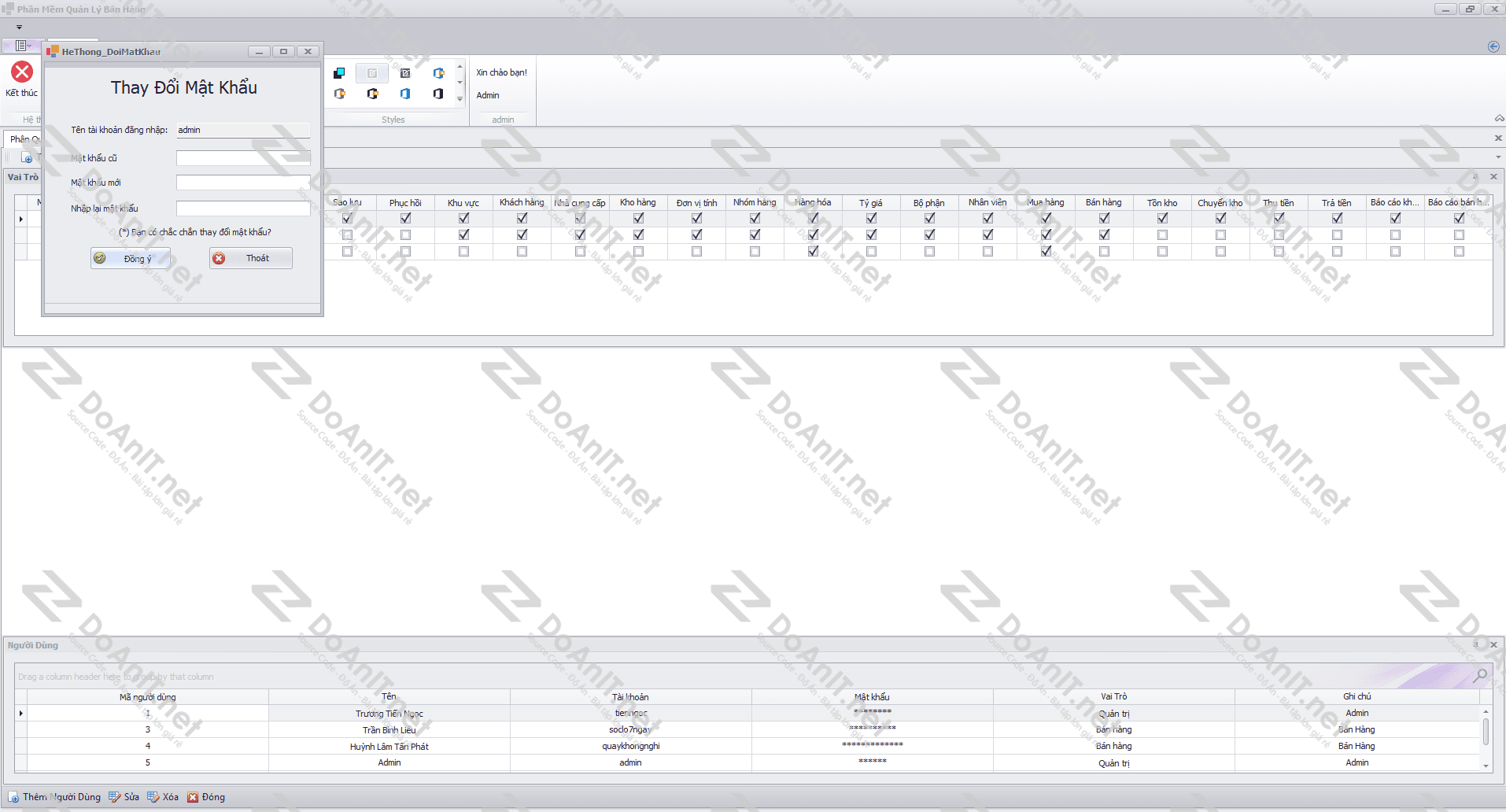Click the pin icon of the Vai Trò panel
This screenshot has width=1506, height=812.
(1475, 176)
